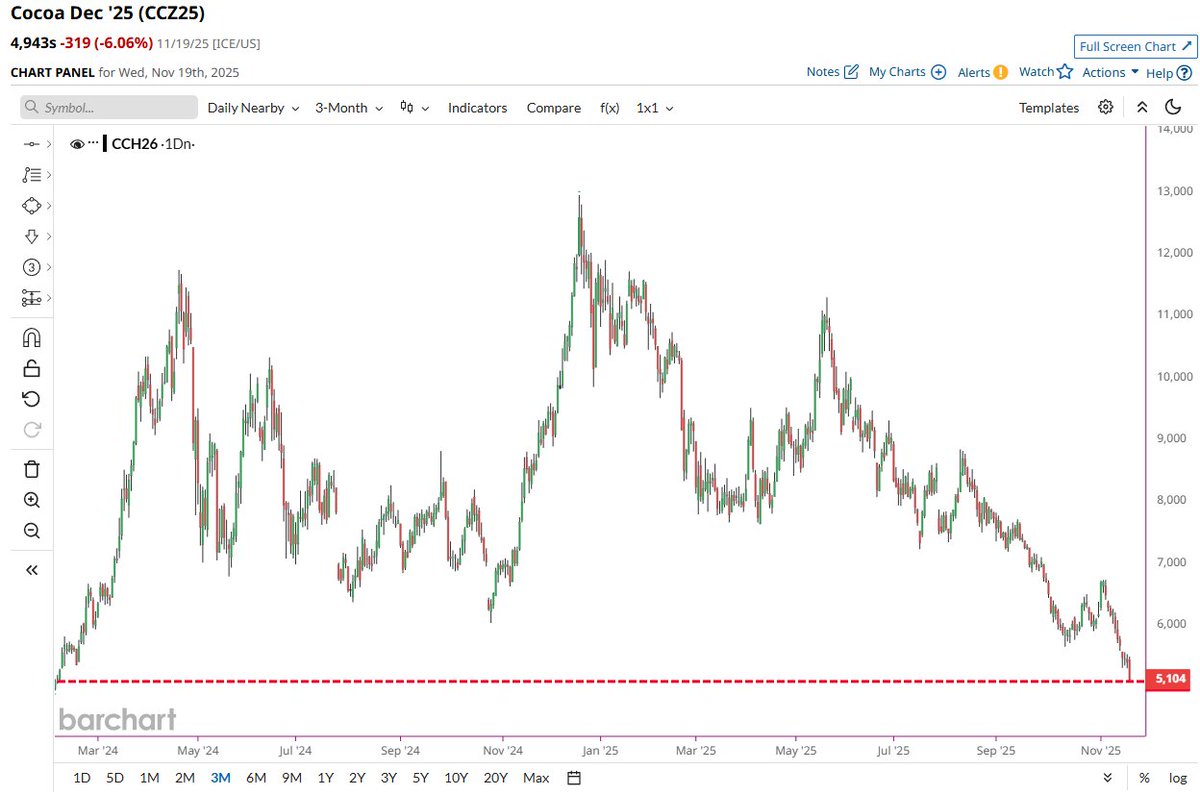Viewport: 1200px width, 795px height.
Task: Expand the Actions dropdown
Action: coord(1111,72)
